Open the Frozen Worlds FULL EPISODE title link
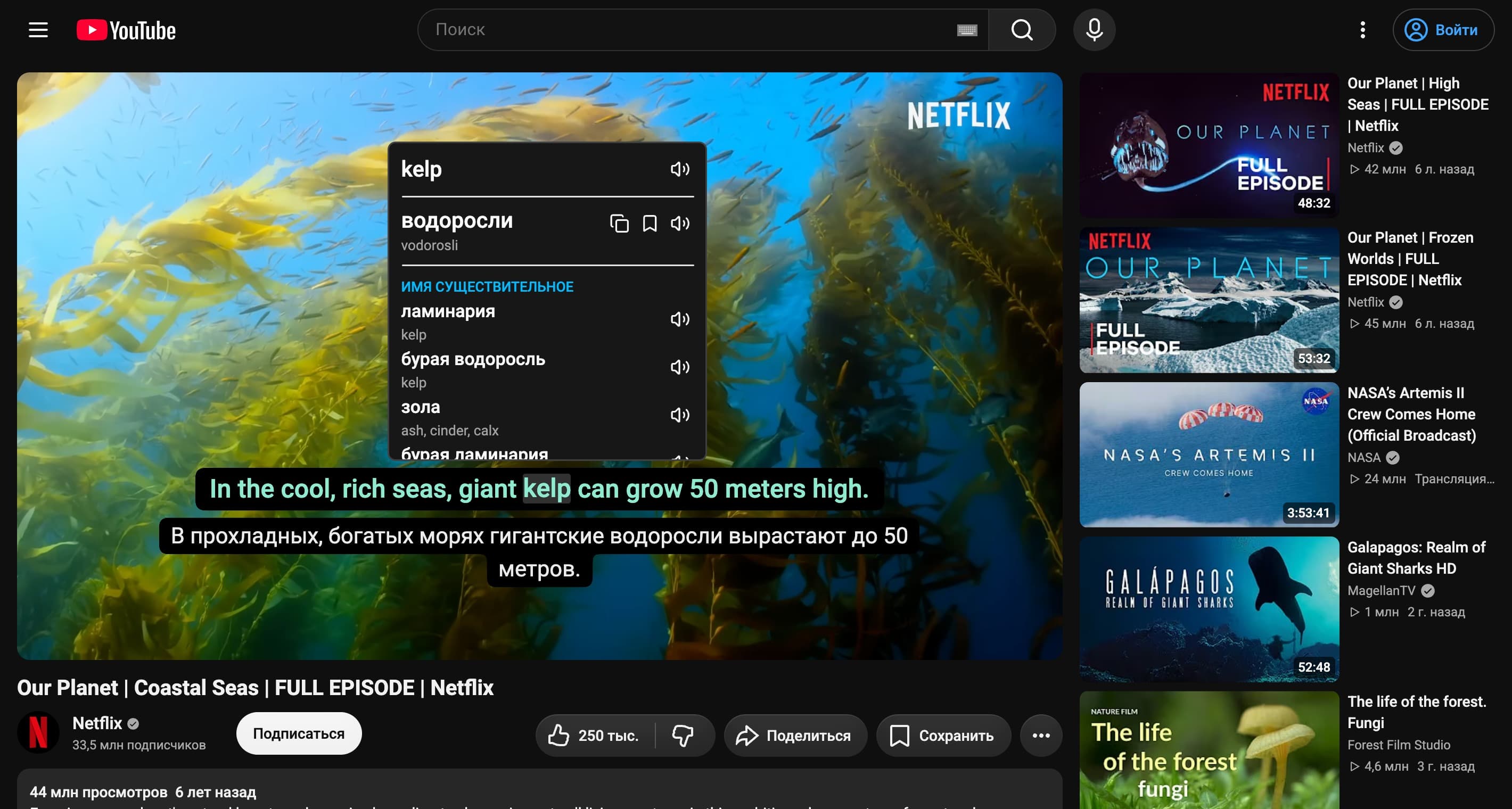Viewport: 1512px width, 809px height. coord(1410,259)
